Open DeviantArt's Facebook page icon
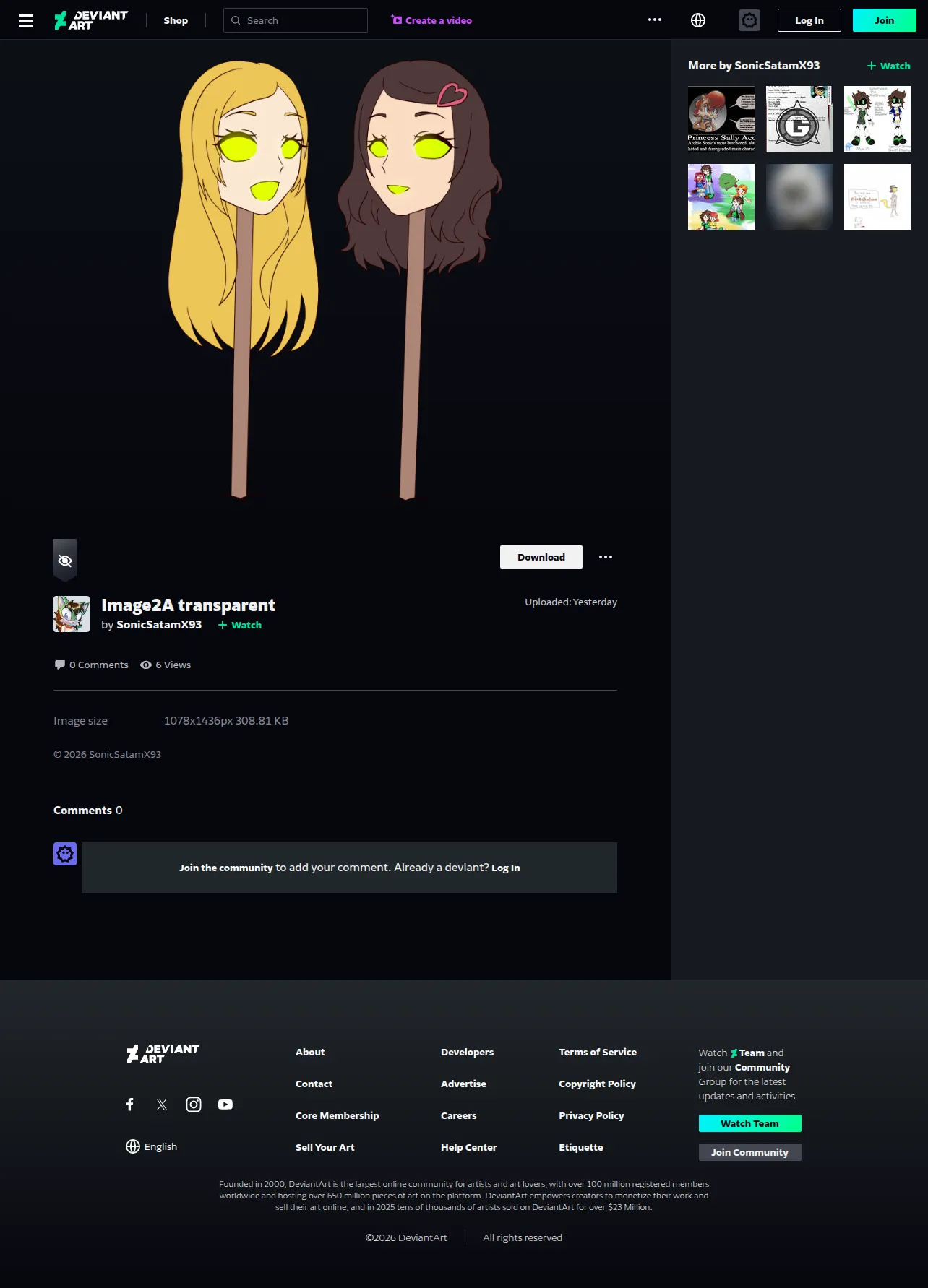Viewport: 928px width, 1288px height. pyautogui.click(x=130, y=1104)
